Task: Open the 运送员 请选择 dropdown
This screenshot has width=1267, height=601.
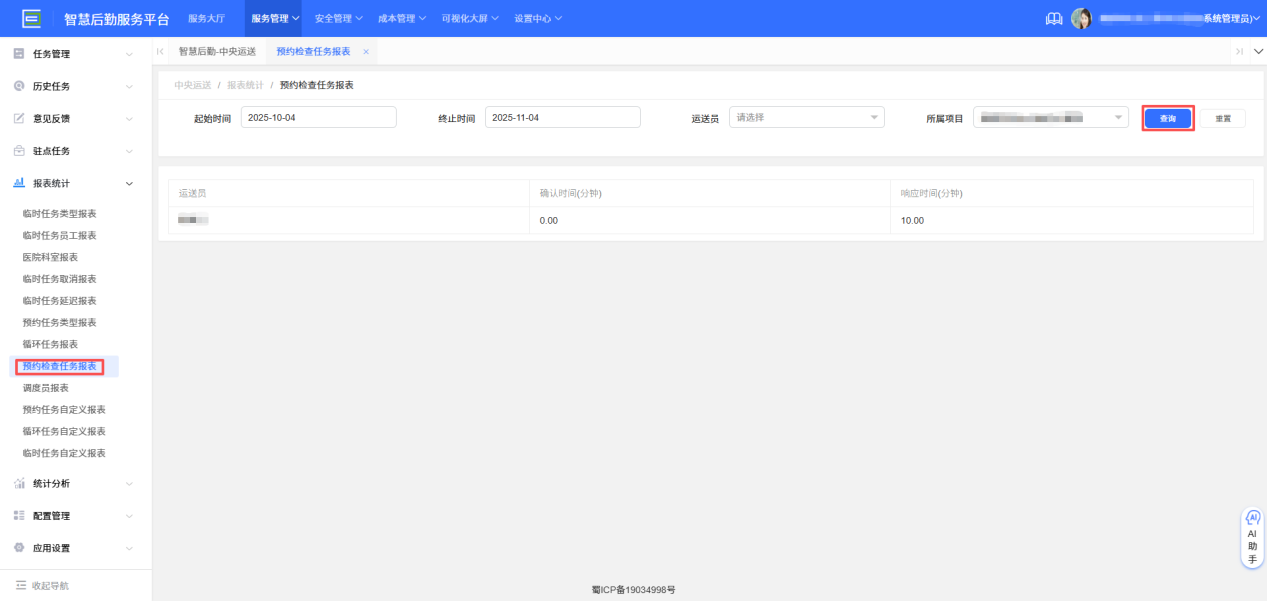Action: pyautogui.click(x=805, y=117)
